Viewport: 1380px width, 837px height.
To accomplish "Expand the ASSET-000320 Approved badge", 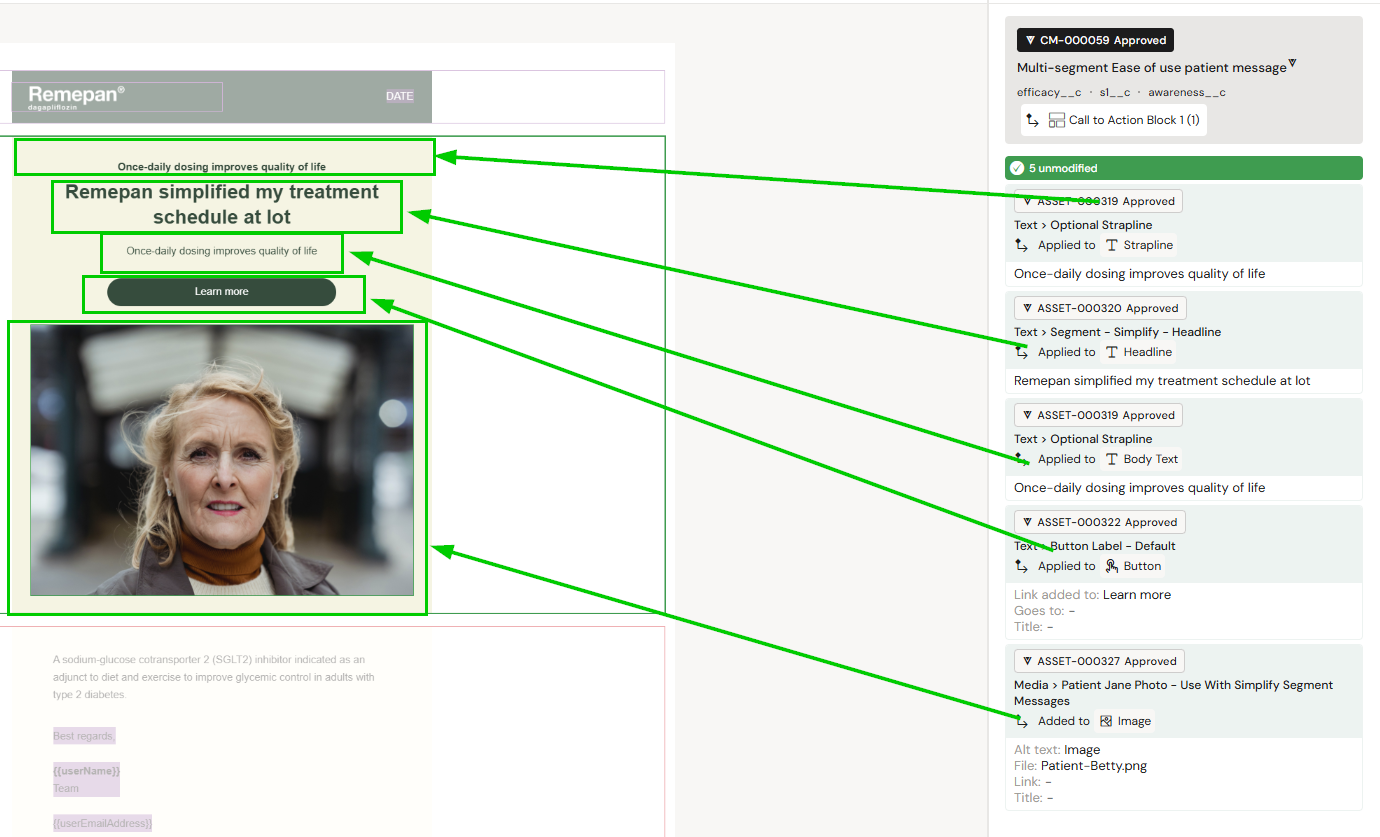I will [x=1099, y=308].
